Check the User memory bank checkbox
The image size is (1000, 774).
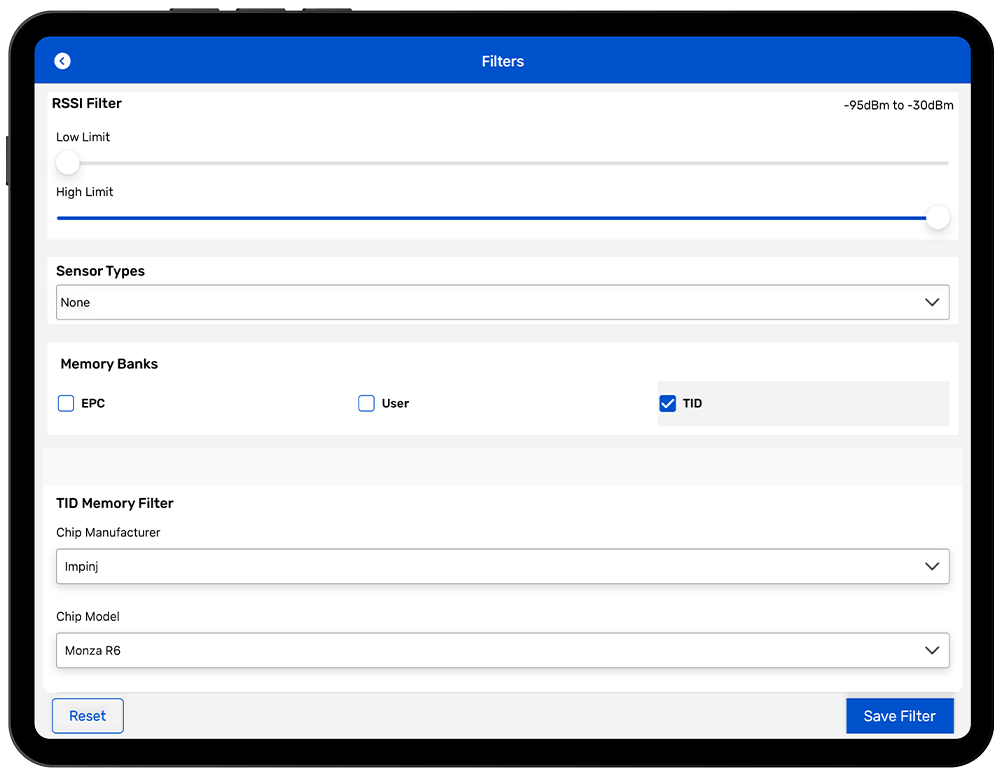pyautogui.click(x=366, y=403)
